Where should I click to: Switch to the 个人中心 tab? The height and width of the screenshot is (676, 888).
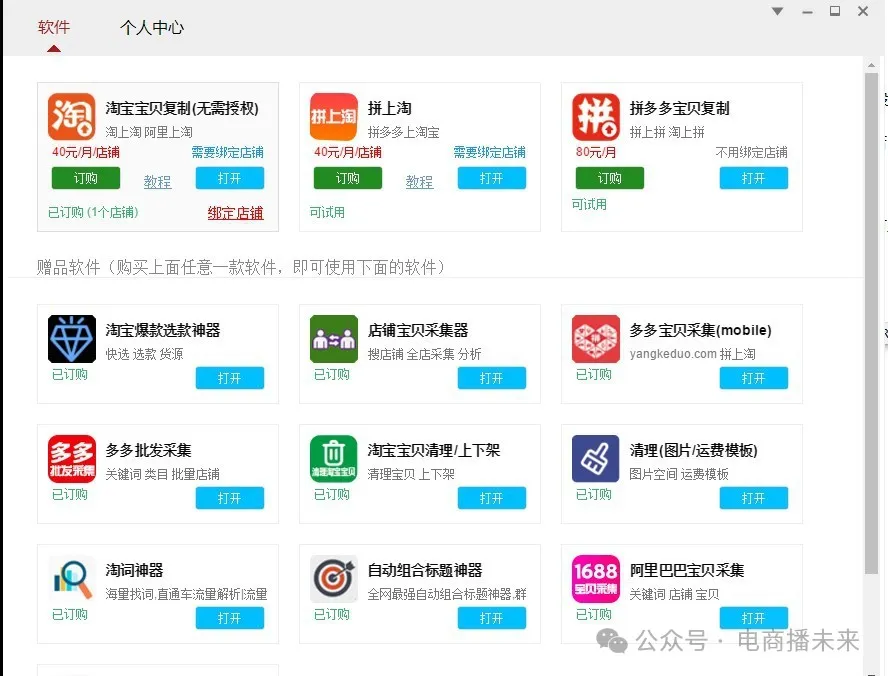coord(152,28)
